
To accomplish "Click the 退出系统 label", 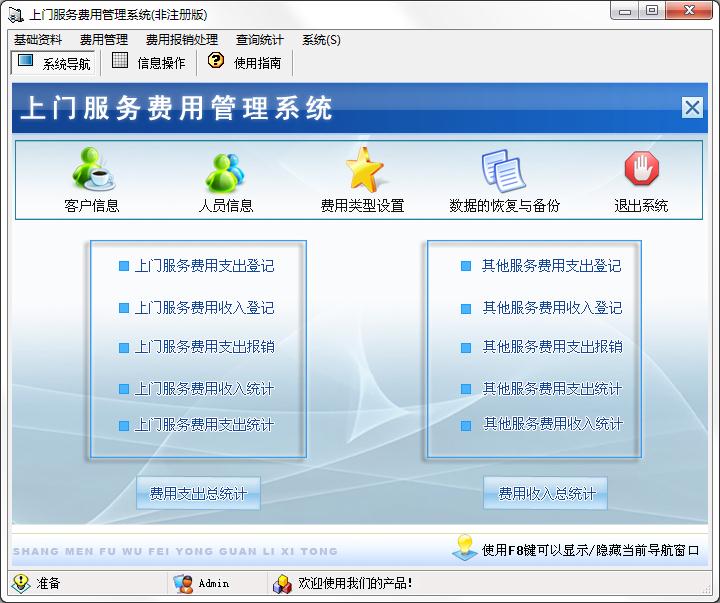I will coord(641,205).
